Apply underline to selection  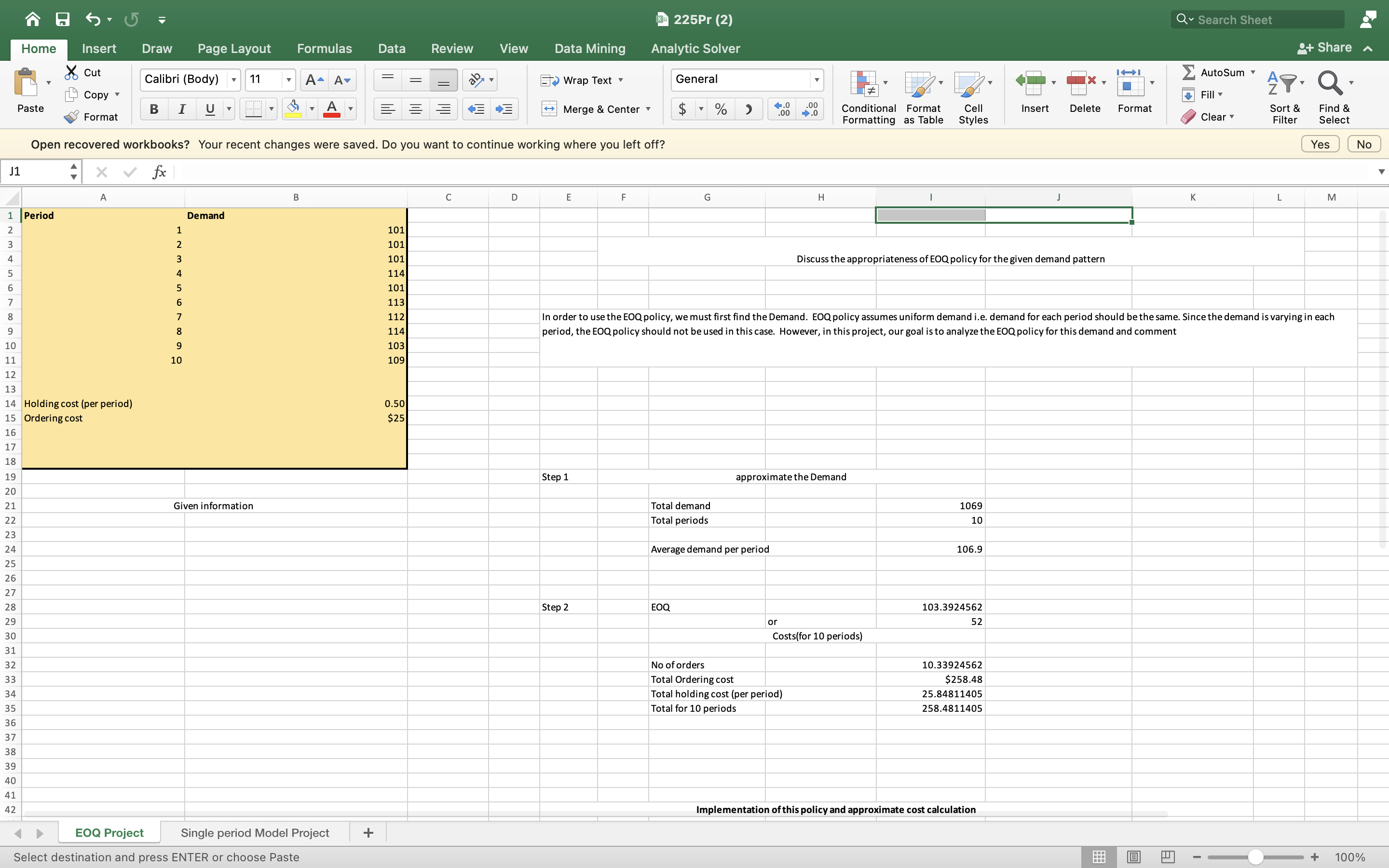(209, 109)
